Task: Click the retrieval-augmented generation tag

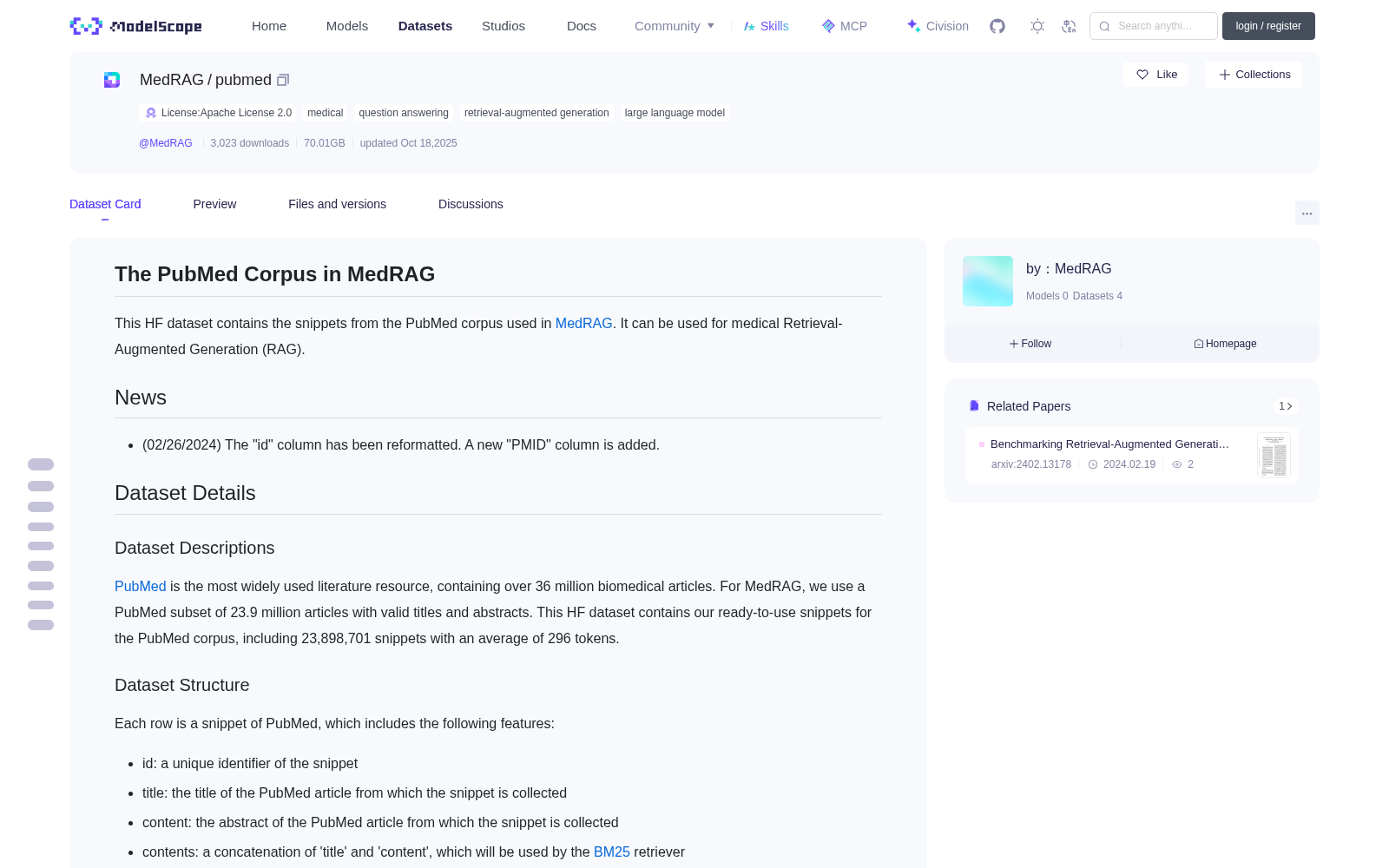Action: [x=537, y=113]
